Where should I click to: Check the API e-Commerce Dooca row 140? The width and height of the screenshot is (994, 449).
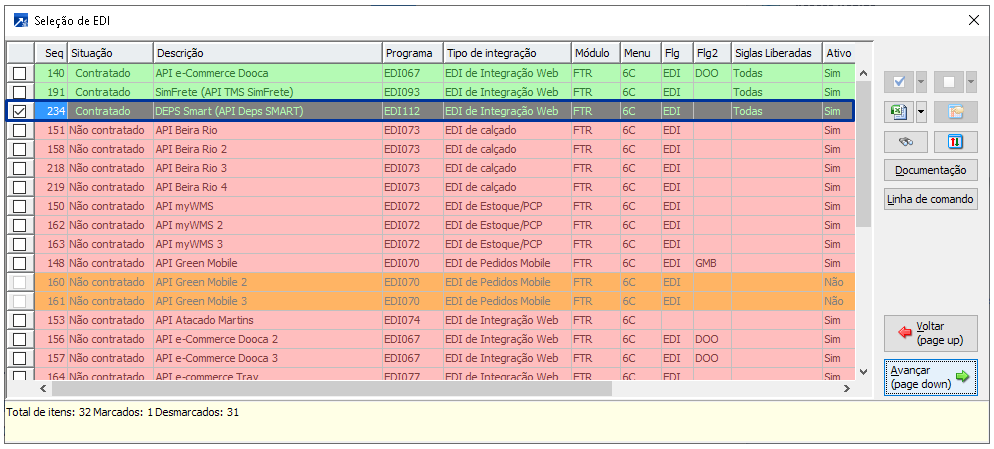pos(19,73)
